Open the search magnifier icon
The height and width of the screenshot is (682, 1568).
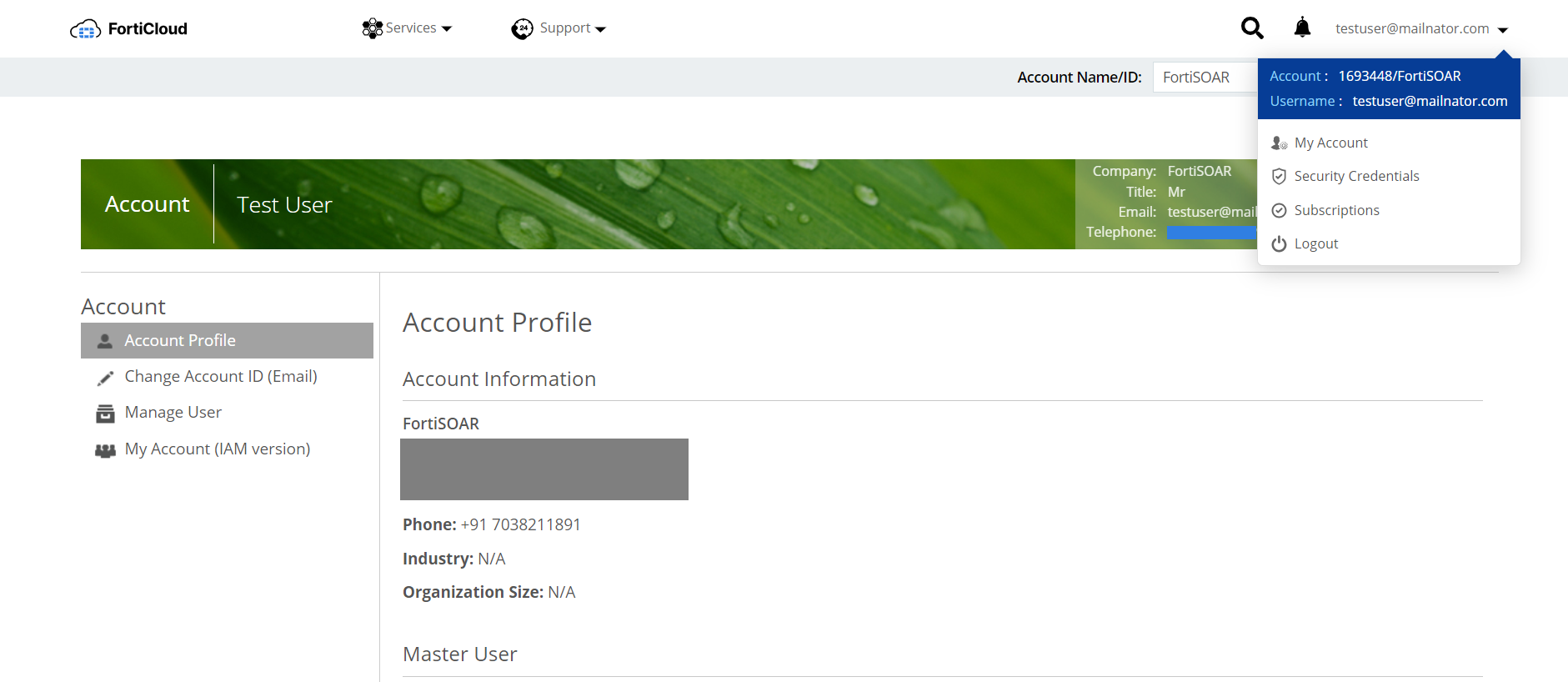coord(1251,28)
